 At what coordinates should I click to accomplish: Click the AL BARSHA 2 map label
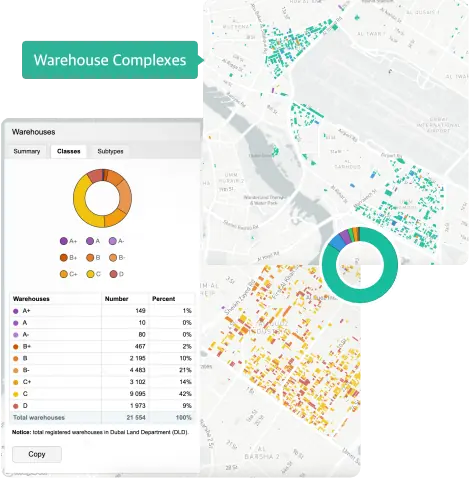pos(262,453)
